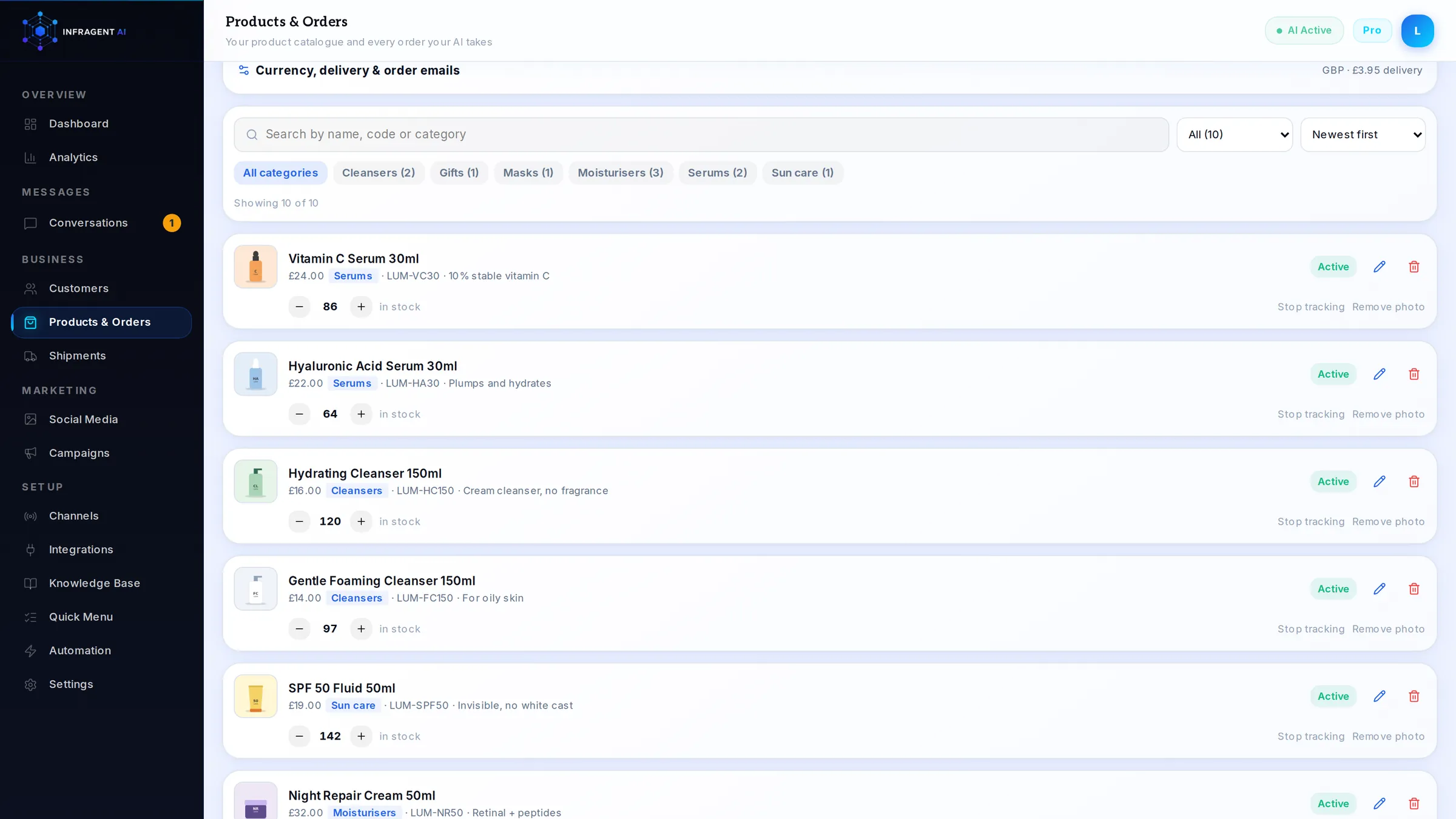The image size is (1456, 819).
Task: Decrease Hyaluronic Acid Serum stock
Action: 299,414
